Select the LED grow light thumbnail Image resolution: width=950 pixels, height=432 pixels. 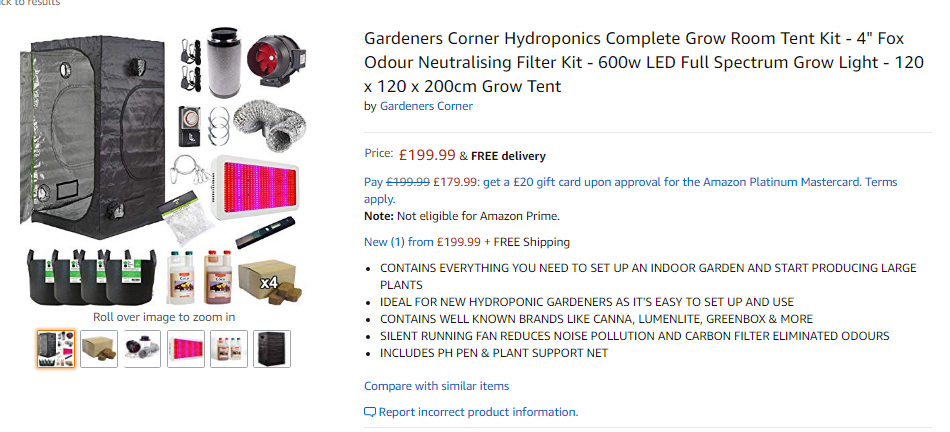click(x=185, y=349)
